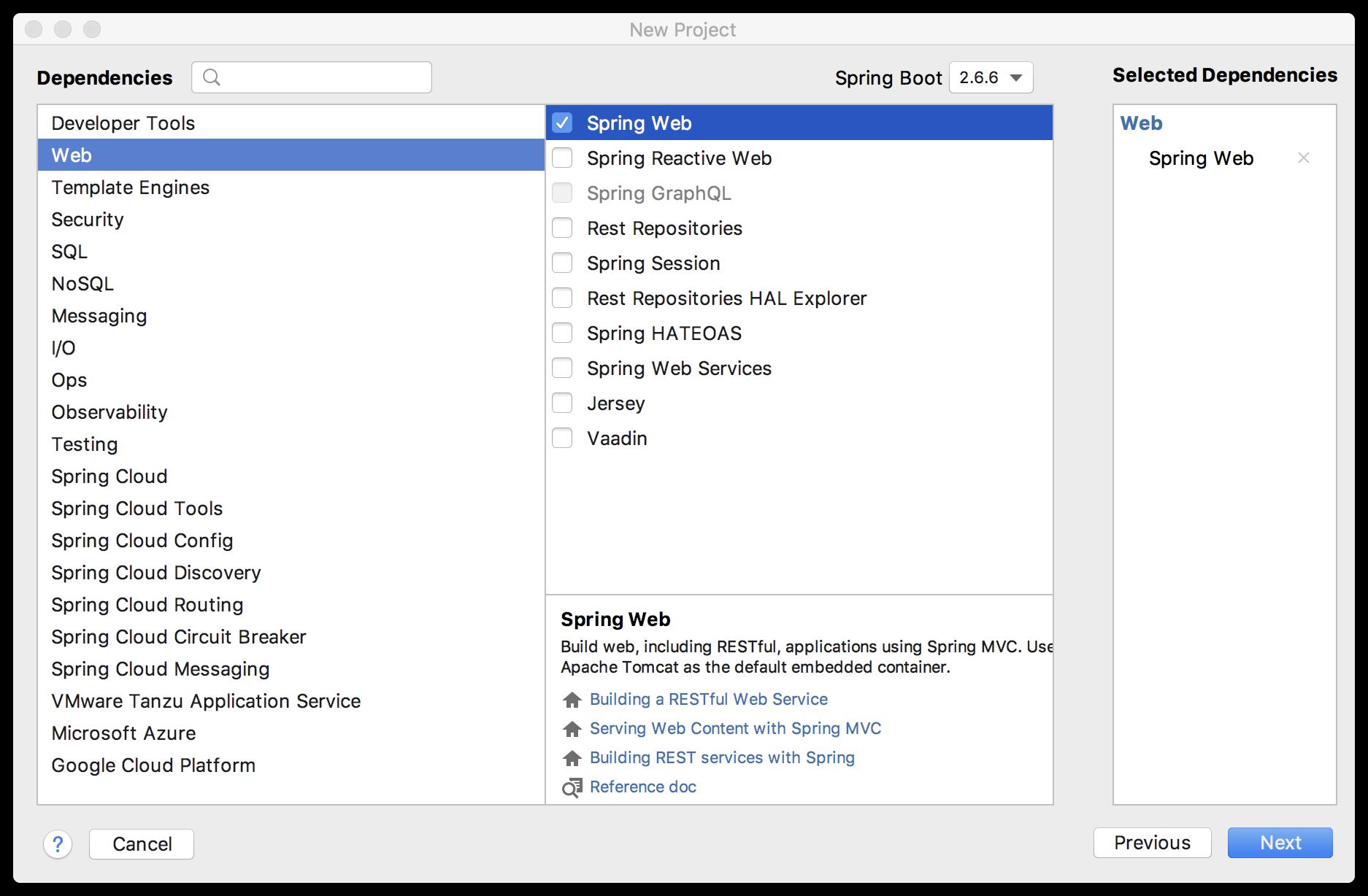The image size is (1368, 896).
Task: Click the house icon beside Serving Web Content
Action: coord(572,729)
